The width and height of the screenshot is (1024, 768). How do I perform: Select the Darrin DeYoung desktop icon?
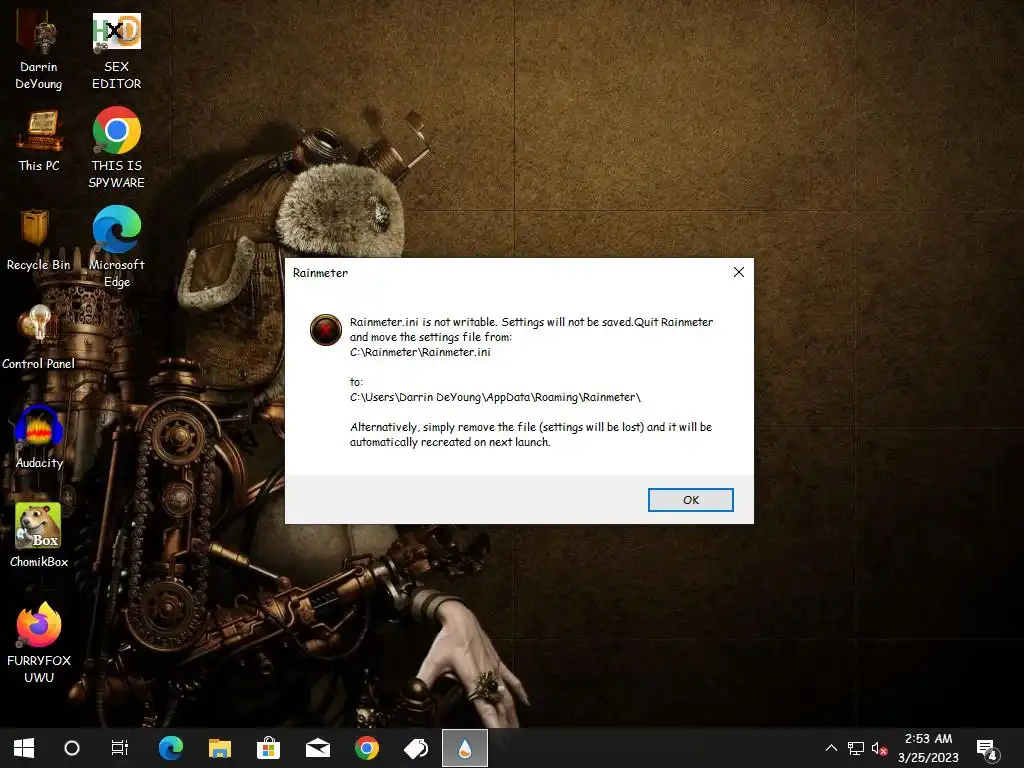coord(39,51)
